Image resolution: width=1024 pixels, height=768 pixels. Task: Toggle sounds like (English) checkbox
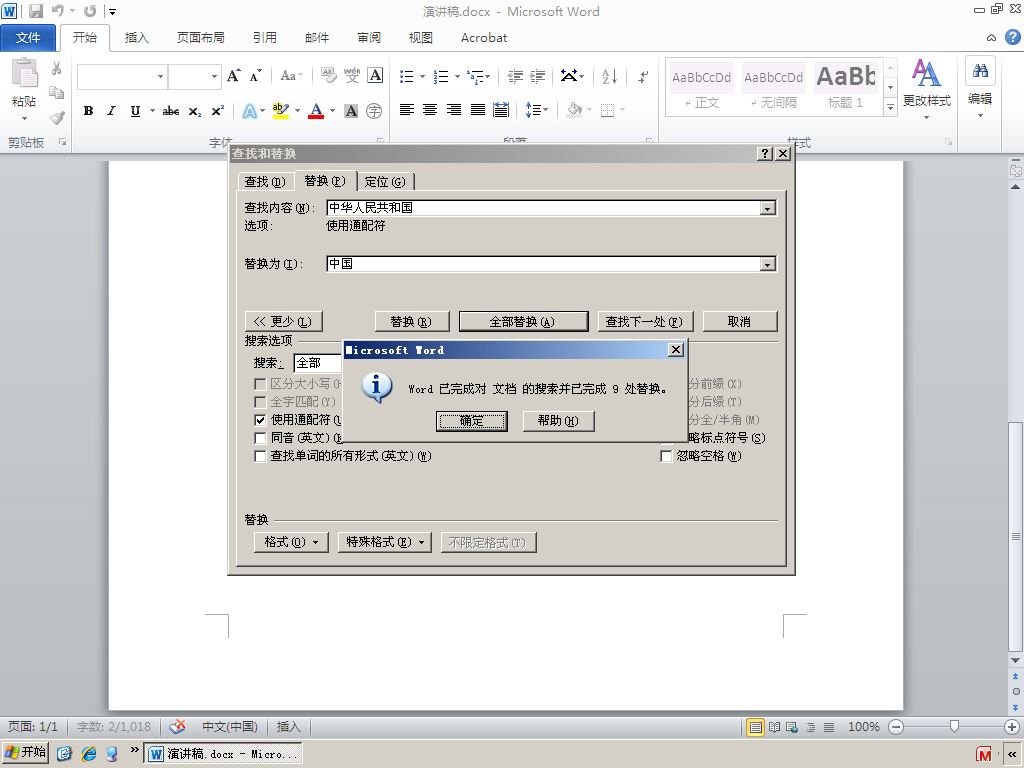[260, 438]
